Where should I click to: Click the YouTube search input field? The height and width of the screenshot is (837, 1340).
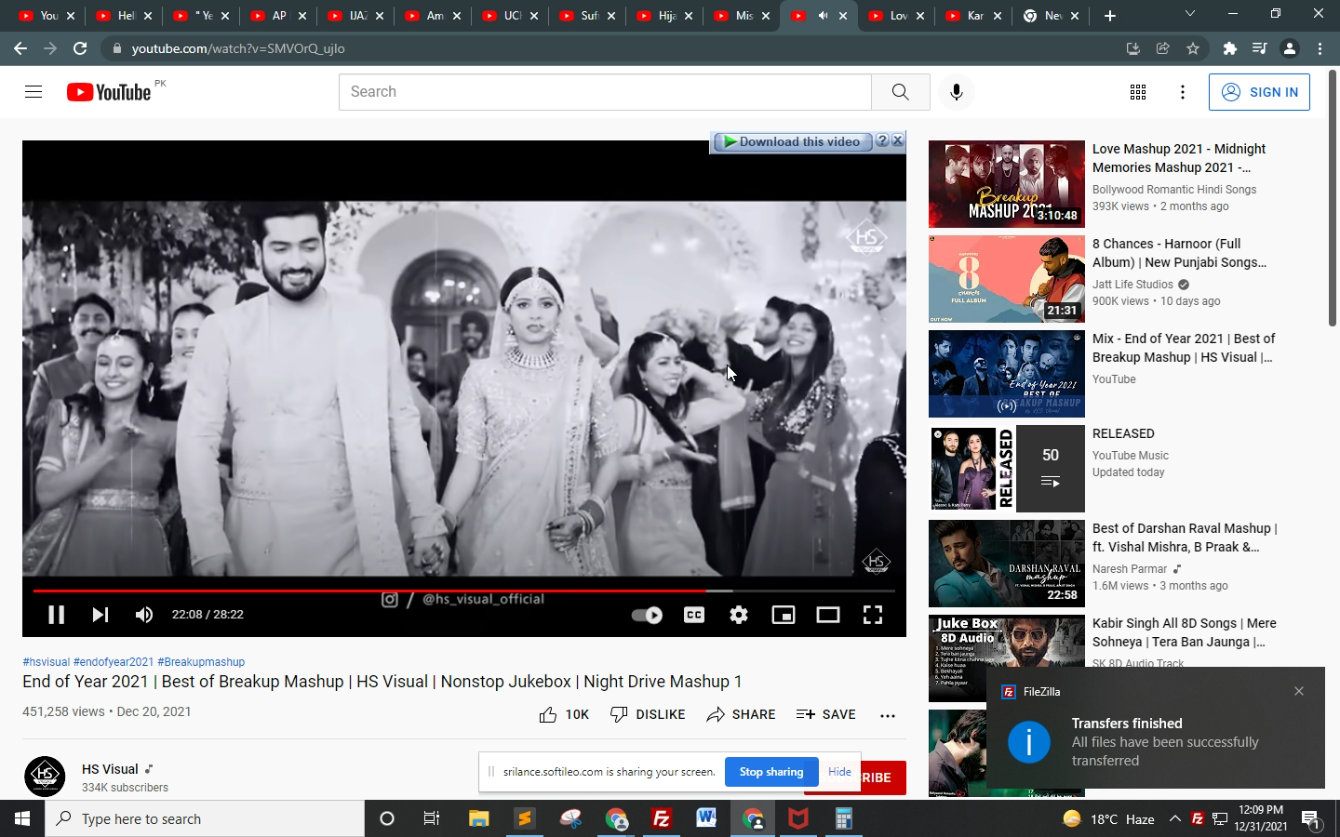tap(605, 92)
